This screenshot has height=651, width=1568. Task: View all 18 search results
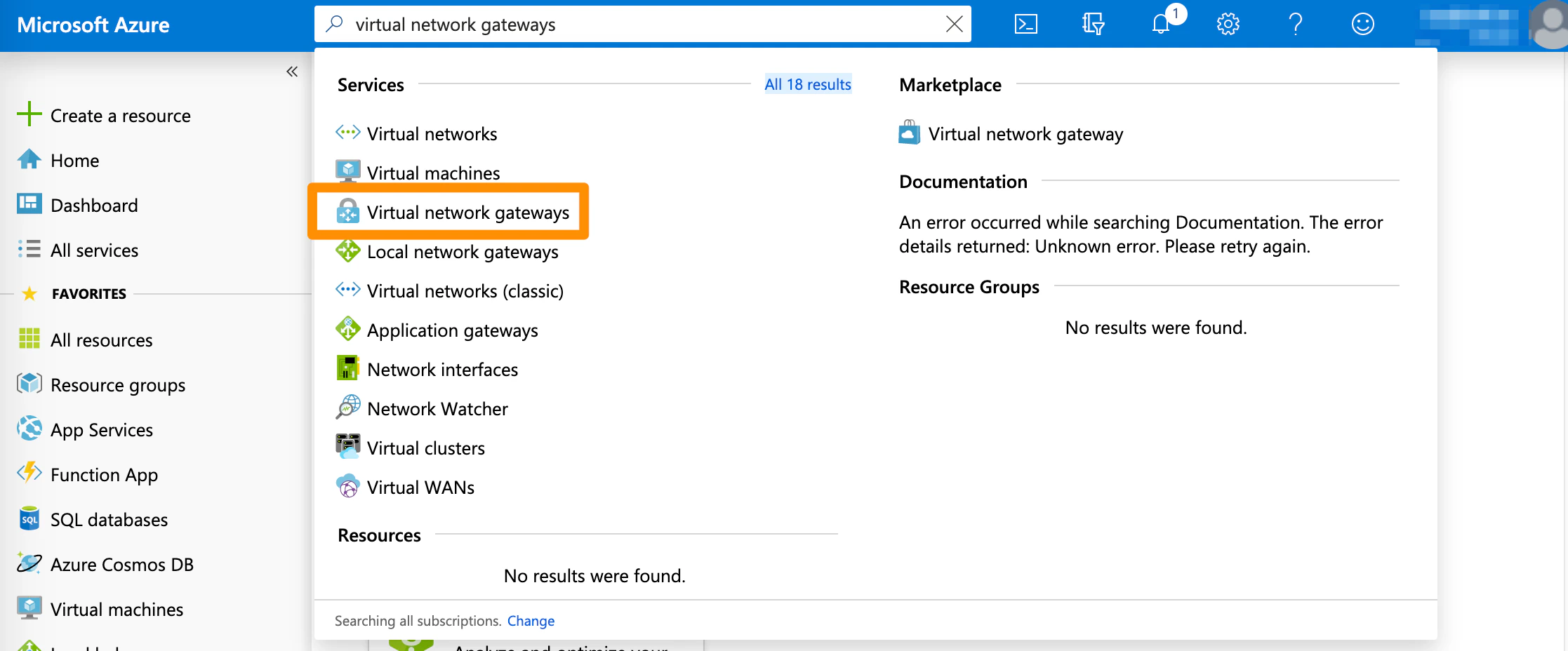tap(807, 83)
